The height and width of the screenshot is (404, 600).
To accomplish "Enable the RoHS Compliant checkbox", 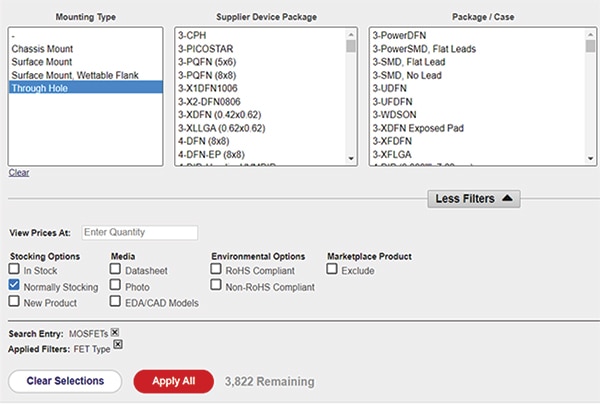I will (217, 270).
